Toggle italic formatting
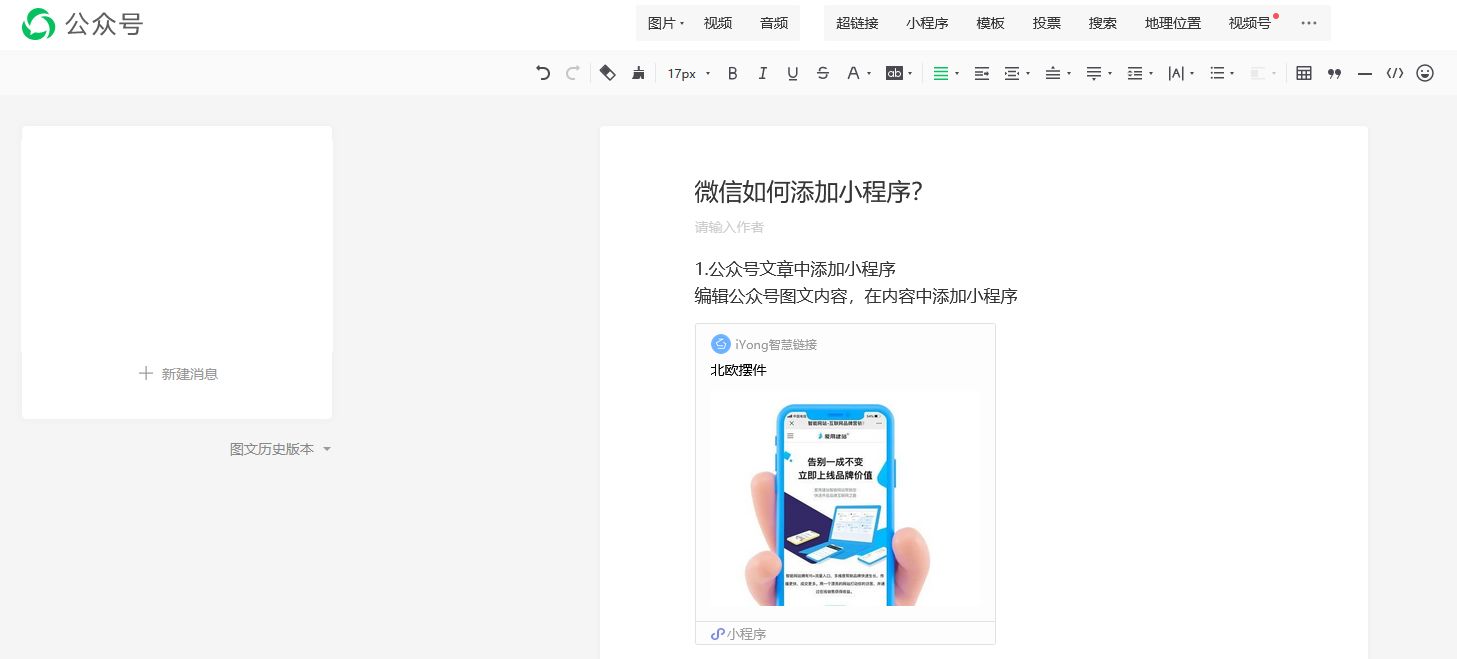This screenshot has width=1457, height=659. 762,72
